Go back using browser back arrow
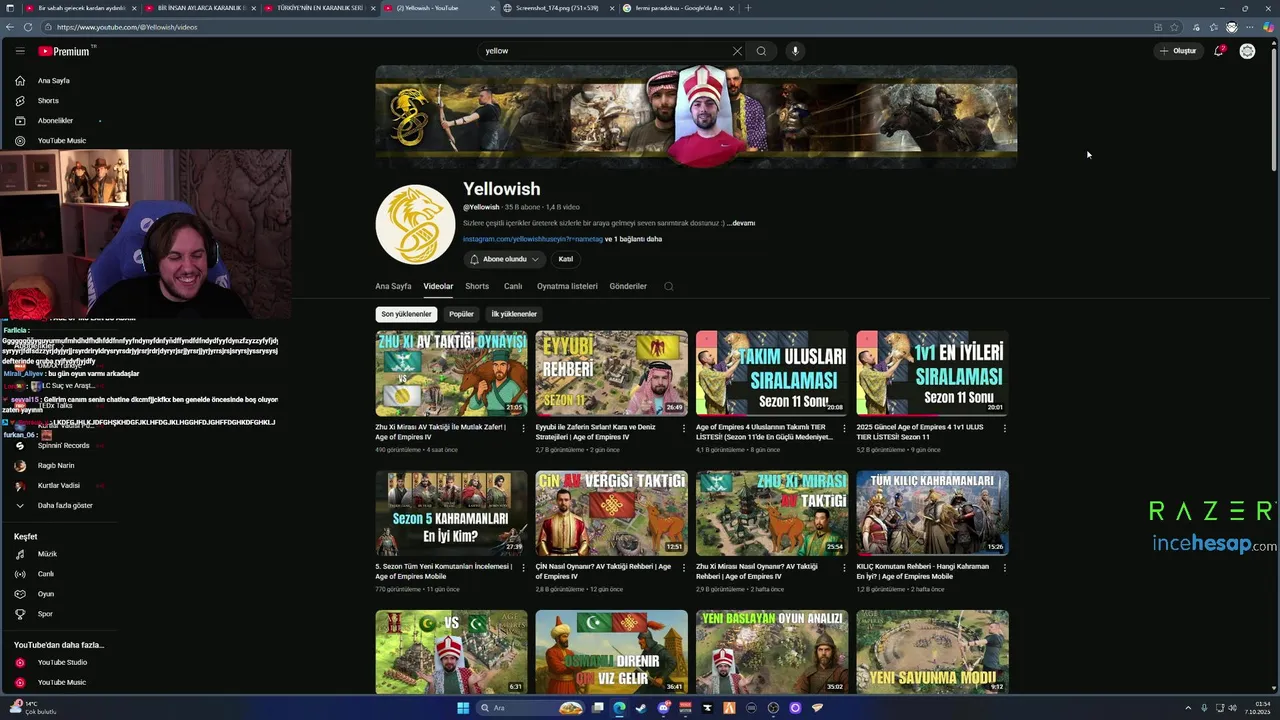The width and height of the screenshot is (1280, 720). [x=10, y=27]
